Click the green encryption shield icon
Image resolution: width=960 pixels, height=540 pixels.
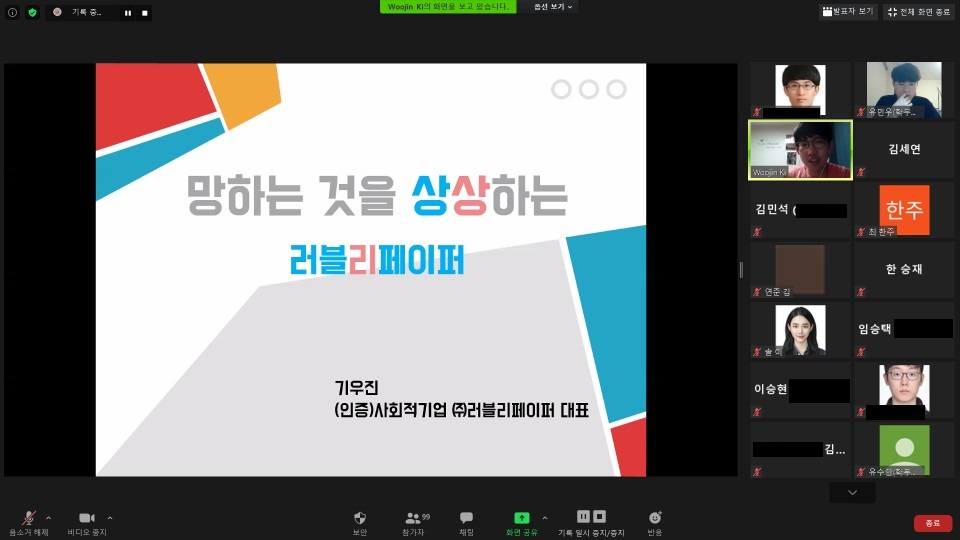[x=32, y=12]
